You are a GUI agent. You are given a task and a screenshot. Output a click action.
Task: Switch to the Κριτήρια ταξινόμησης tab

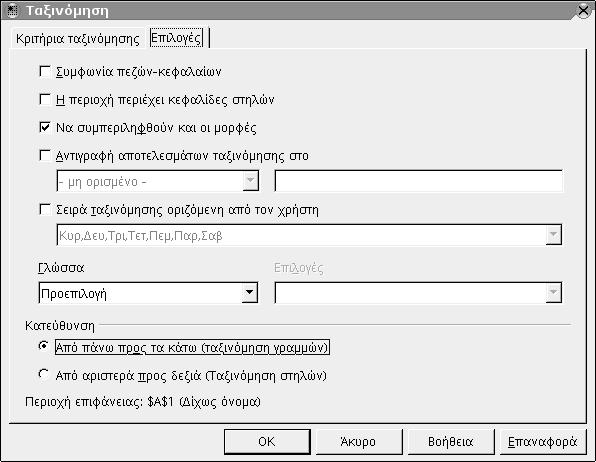pos(78,38)
